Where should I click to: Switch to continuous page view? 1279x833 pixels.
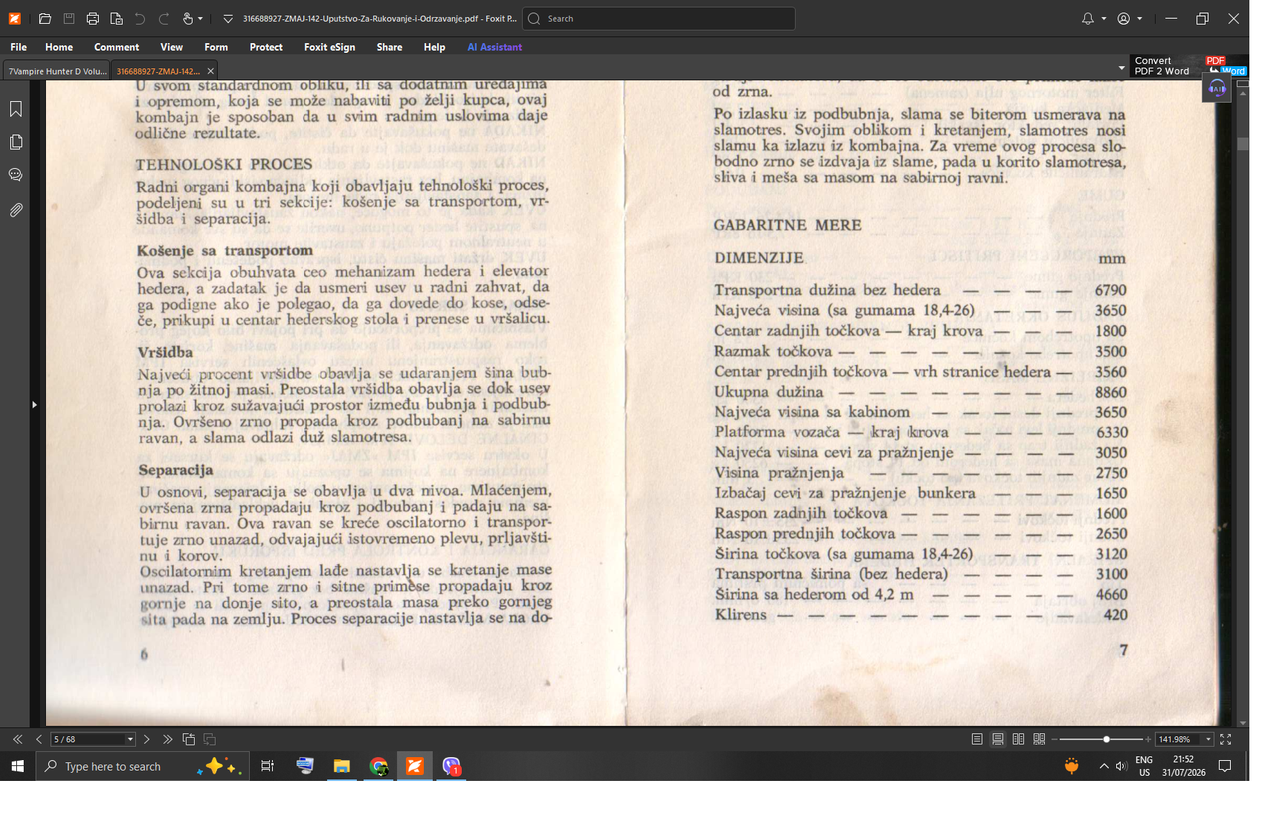998,739
